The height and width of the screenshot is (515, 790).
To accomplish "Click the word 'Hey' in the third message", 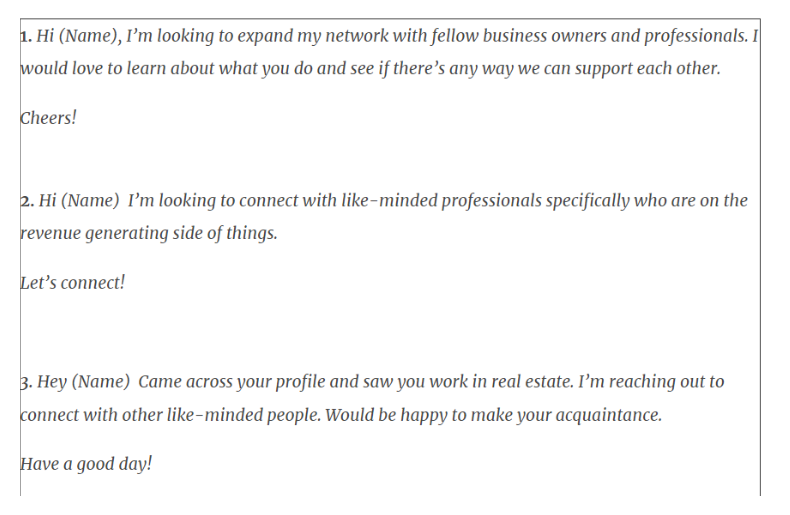I will click(52, 382).
